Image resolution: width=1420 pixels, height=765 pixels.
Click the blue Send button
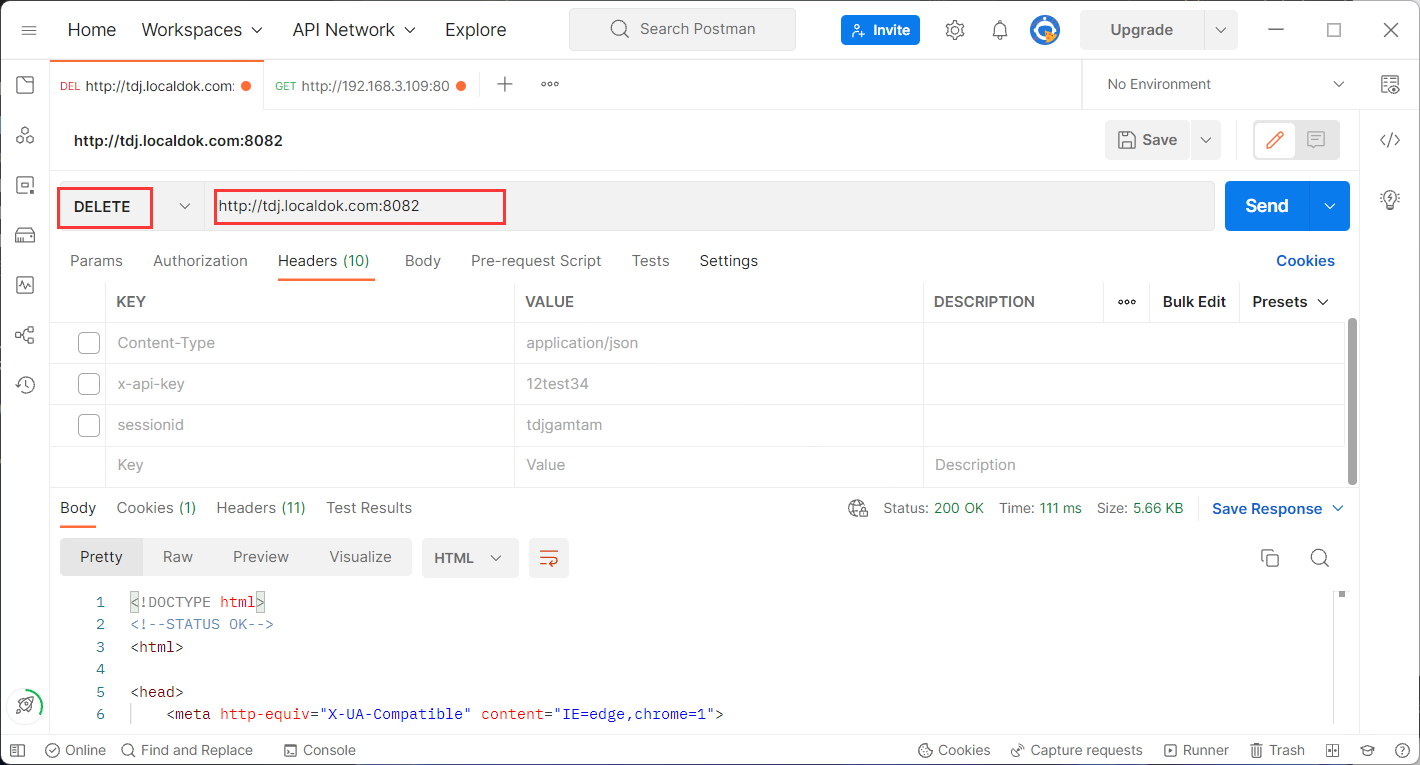1267,206
